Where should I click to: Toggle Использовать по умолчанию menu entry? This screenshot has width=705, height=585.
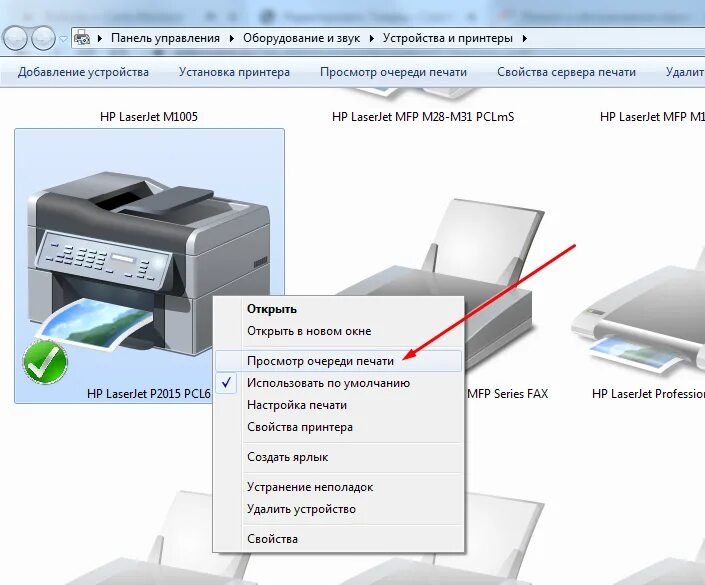point(338,383)
